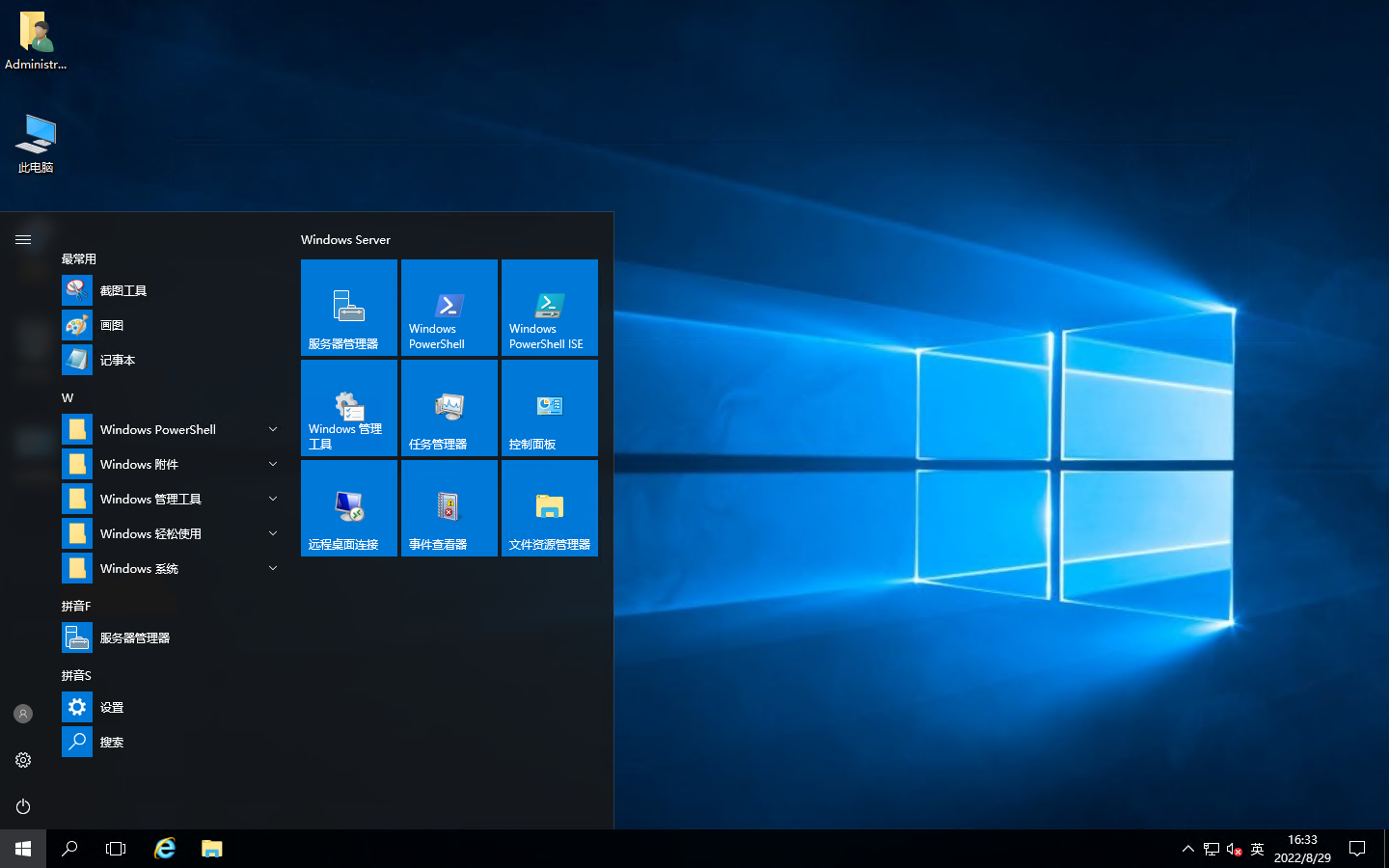Open the 文件资源管理器 tile
The width and height of the screenshot is (1389, 868).
[550, 508]
